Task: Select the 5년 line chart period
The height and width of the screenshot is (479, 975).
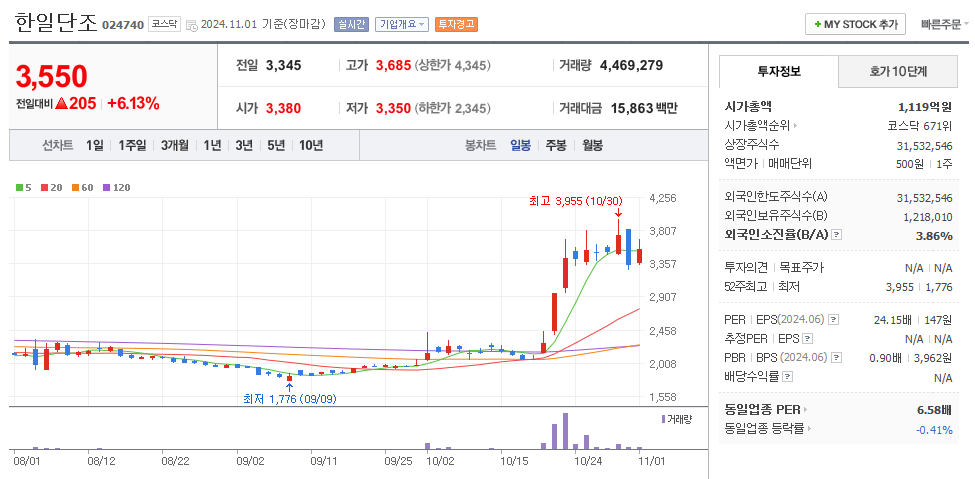Action: point(276,146)
